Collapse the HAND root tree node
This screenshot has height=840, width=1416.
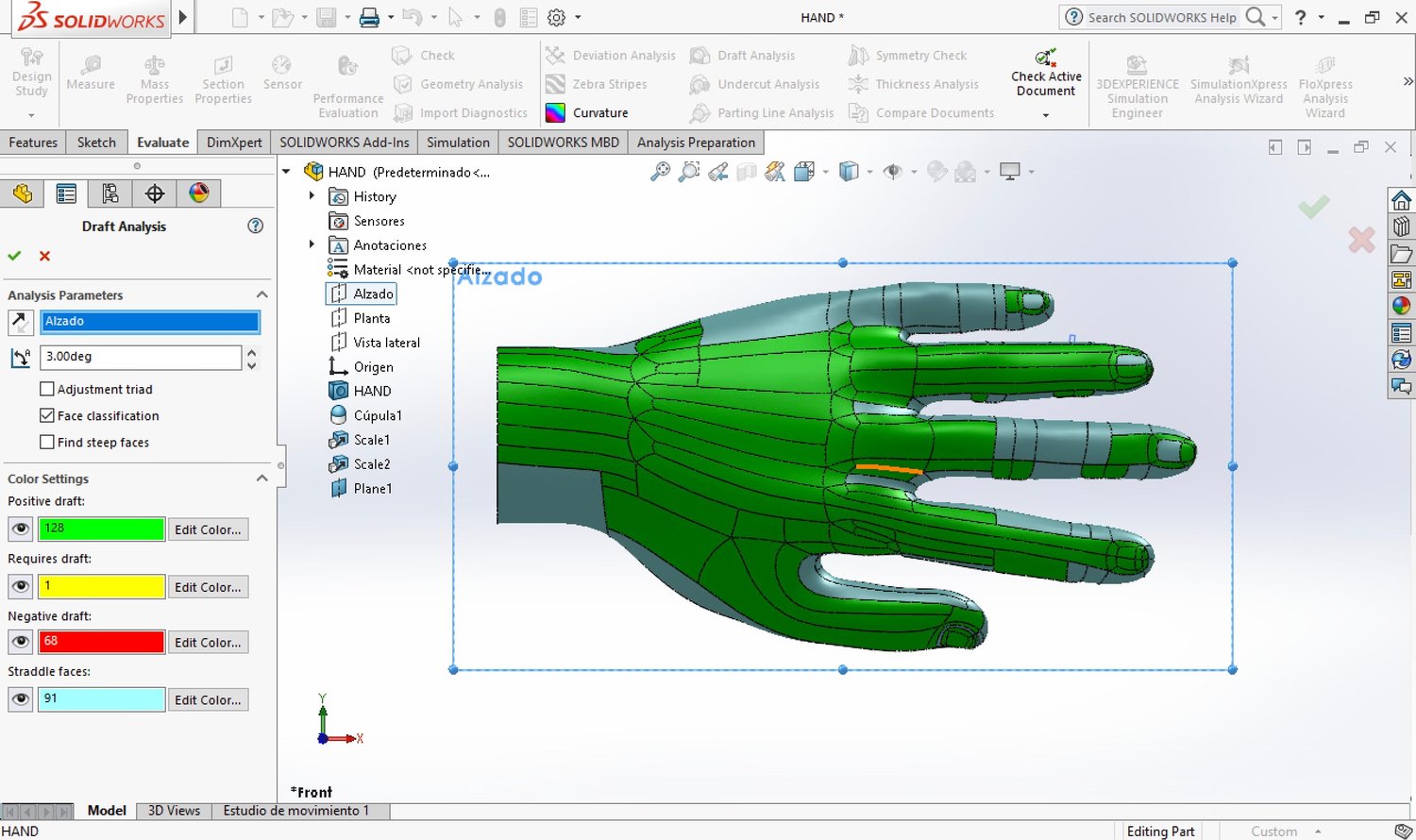click(x=286, y=172)
